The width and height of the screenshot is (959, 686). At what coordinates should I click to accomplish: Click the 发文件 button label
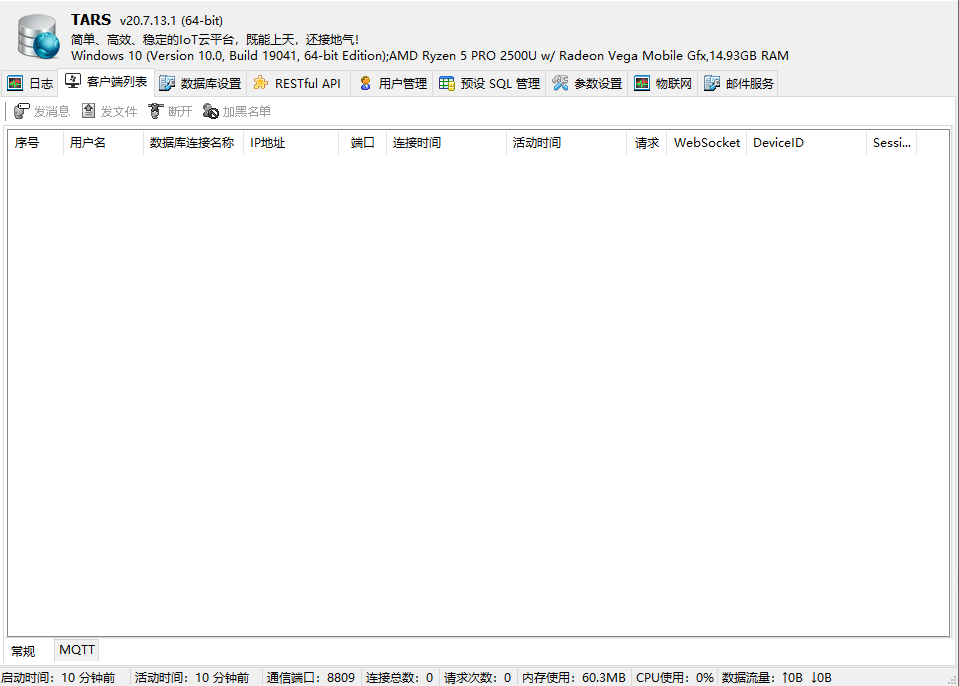[119, 111]
